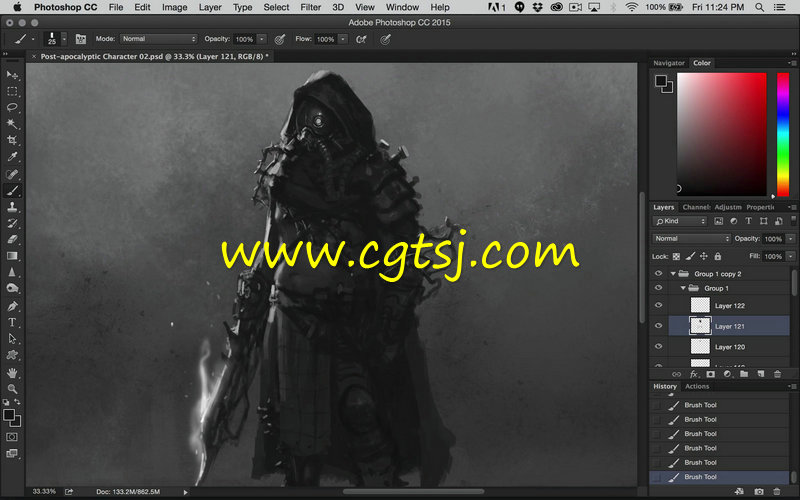Screen dimensions: 800x500
Task: Switch to the Navigator tab
Action: click(x=668, y=63)
